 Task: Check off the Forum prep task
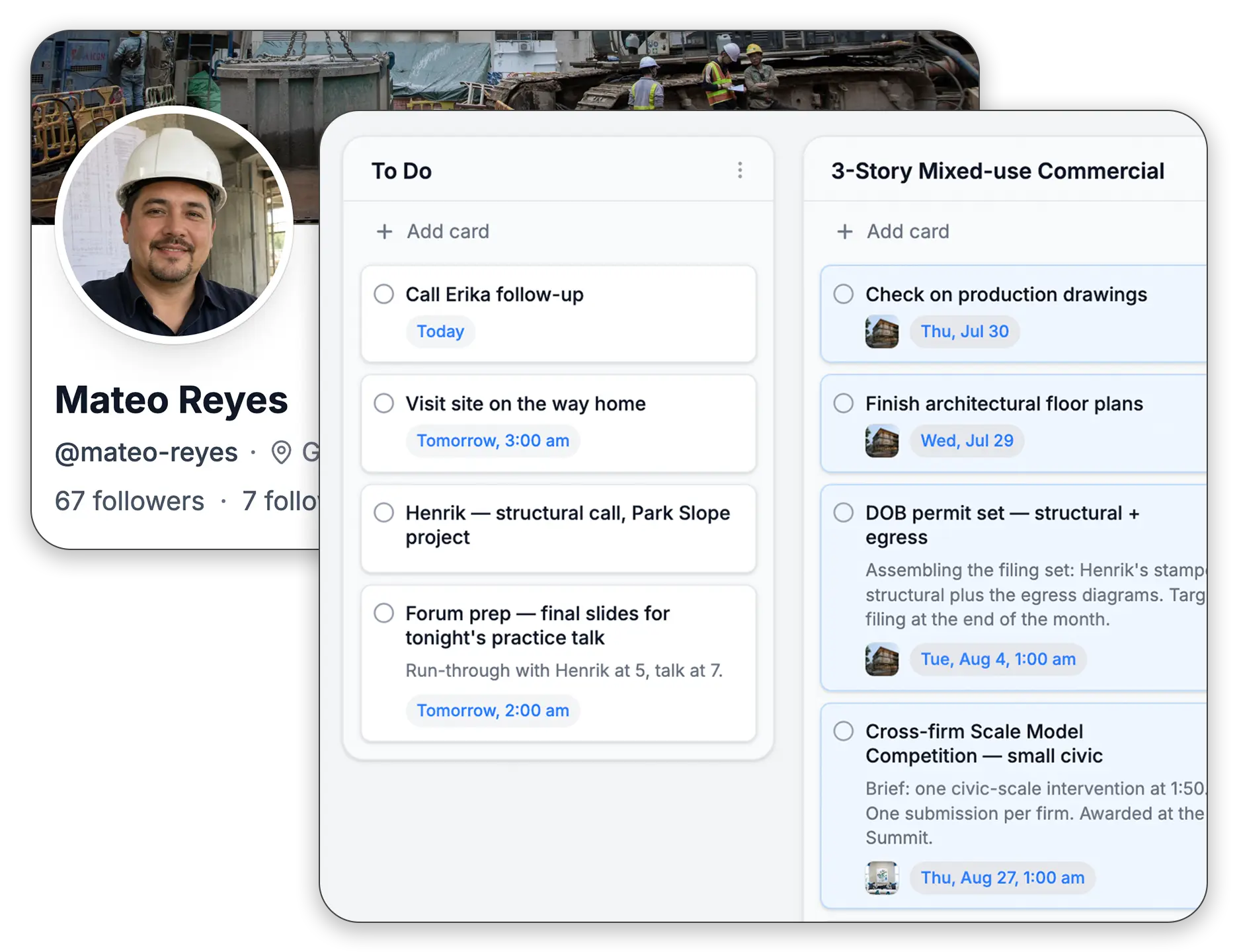pyautogui.click(x=383, y=613)
